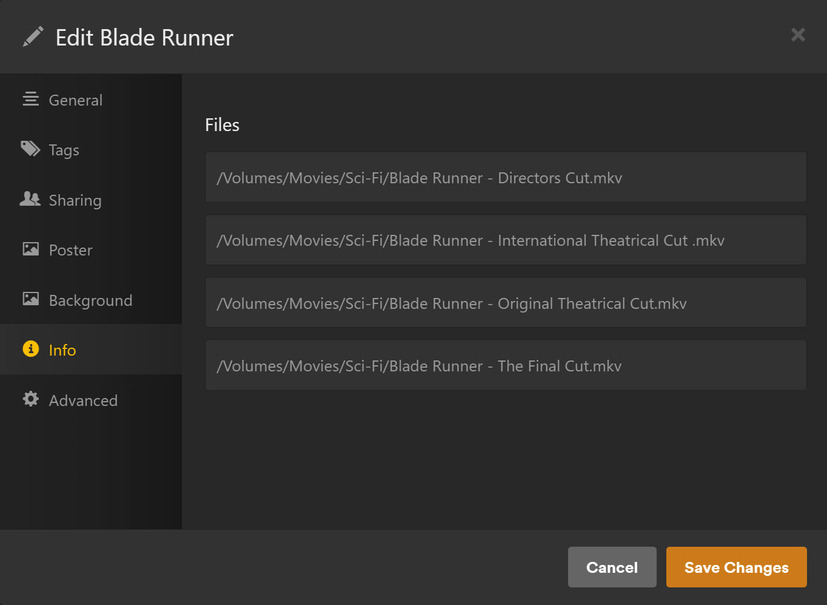The width and height of the screenshot is (827, 605).
Task: Click the General lines icon in sidebar
Action: click(30, 99)
